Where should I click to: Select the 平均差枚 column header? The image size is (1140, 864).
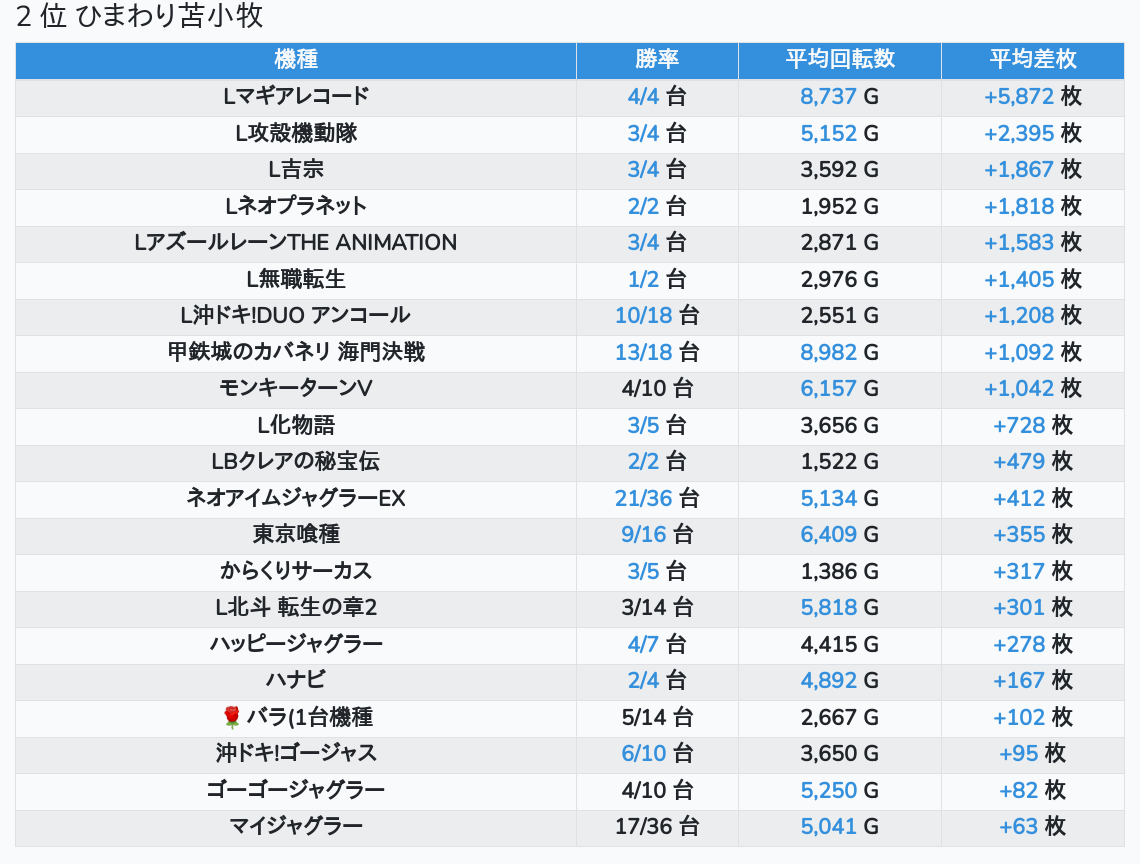1032,60
